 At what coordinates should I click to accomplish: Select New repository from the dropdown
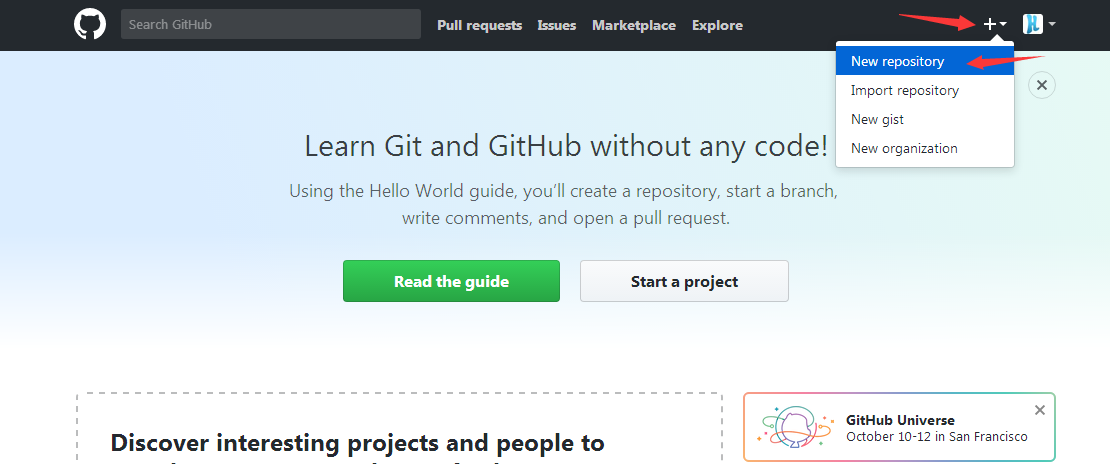(x=925, y=61)
